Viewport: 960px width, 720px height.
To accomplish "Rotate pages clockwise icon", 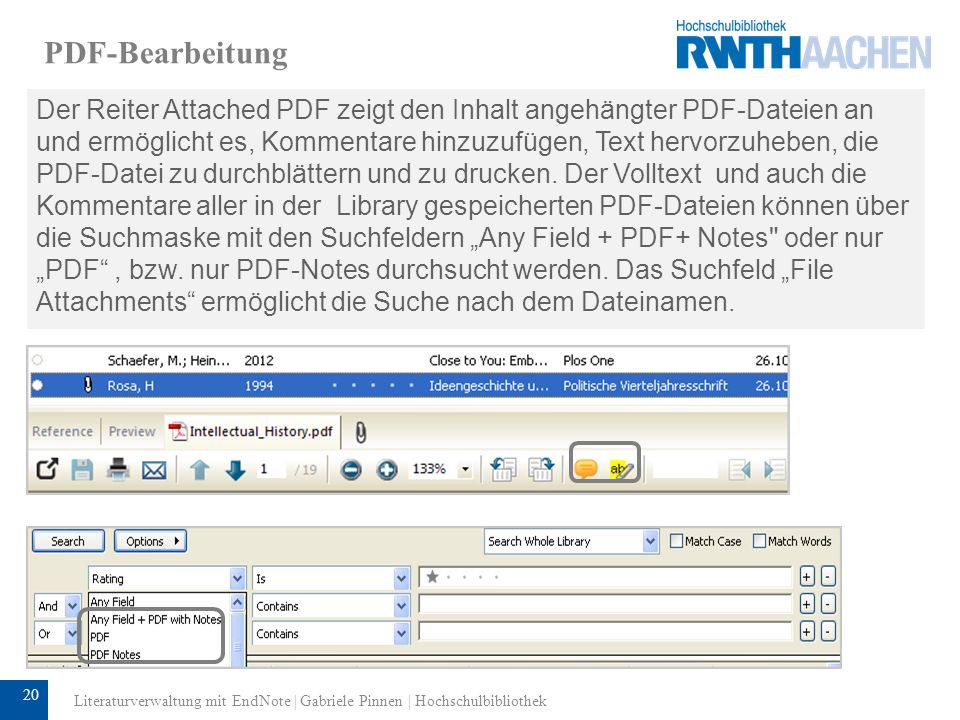I will pyautogui.click(x=541, y=470).
